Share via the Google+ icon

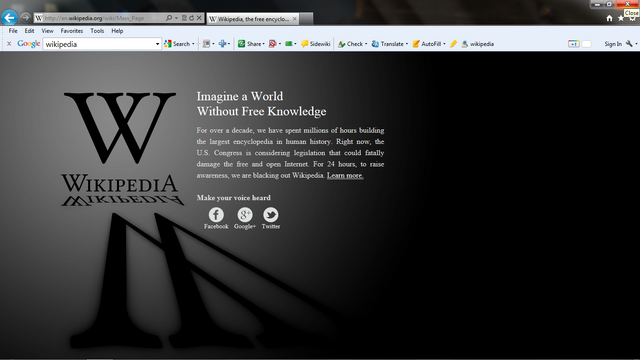(245, 215)
